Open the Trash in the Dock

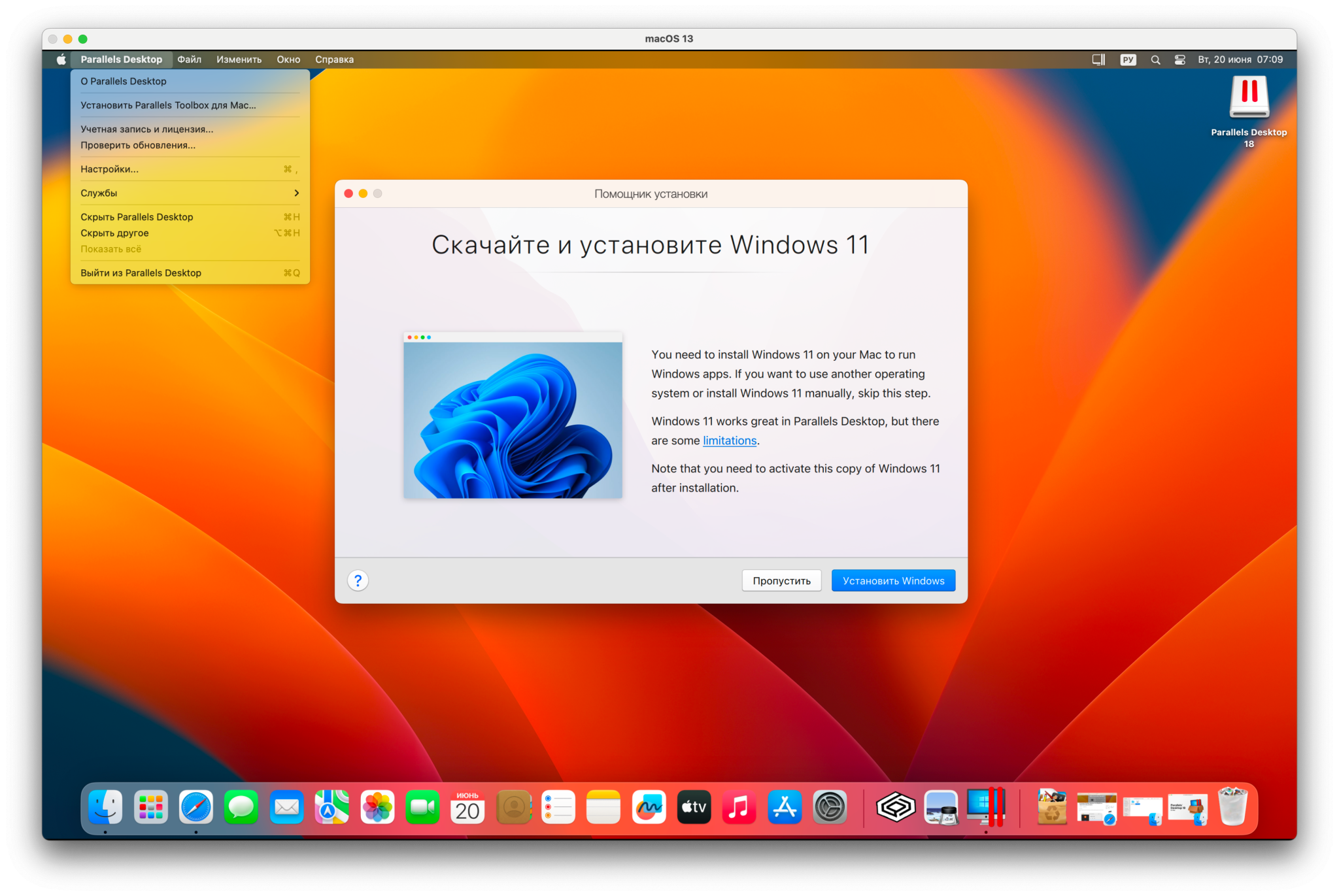[1233, 808]
